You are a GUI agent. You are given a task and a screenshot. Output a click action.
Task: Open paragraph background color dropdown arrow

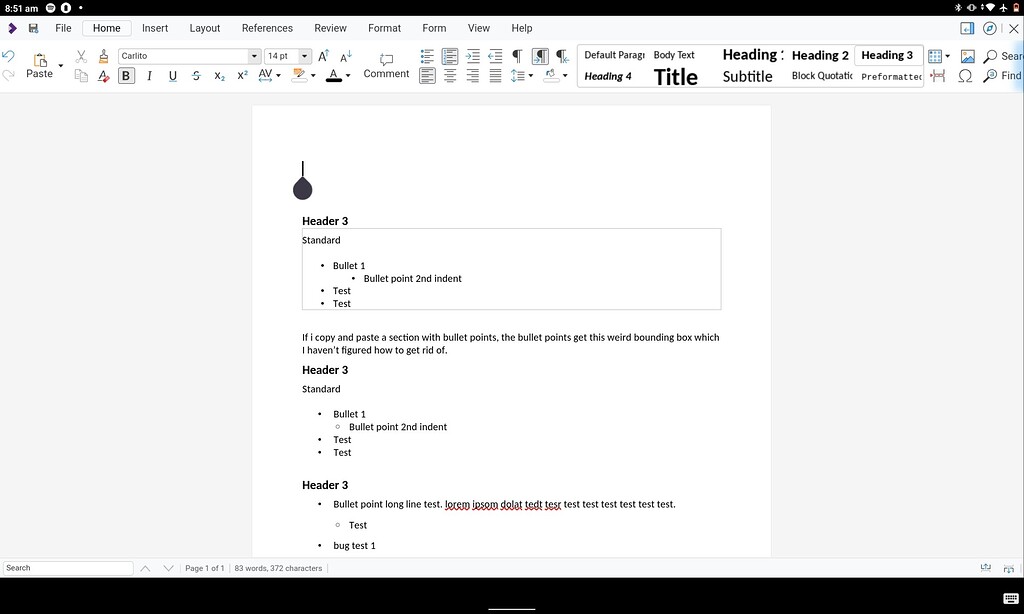click(x=565, y=76)
